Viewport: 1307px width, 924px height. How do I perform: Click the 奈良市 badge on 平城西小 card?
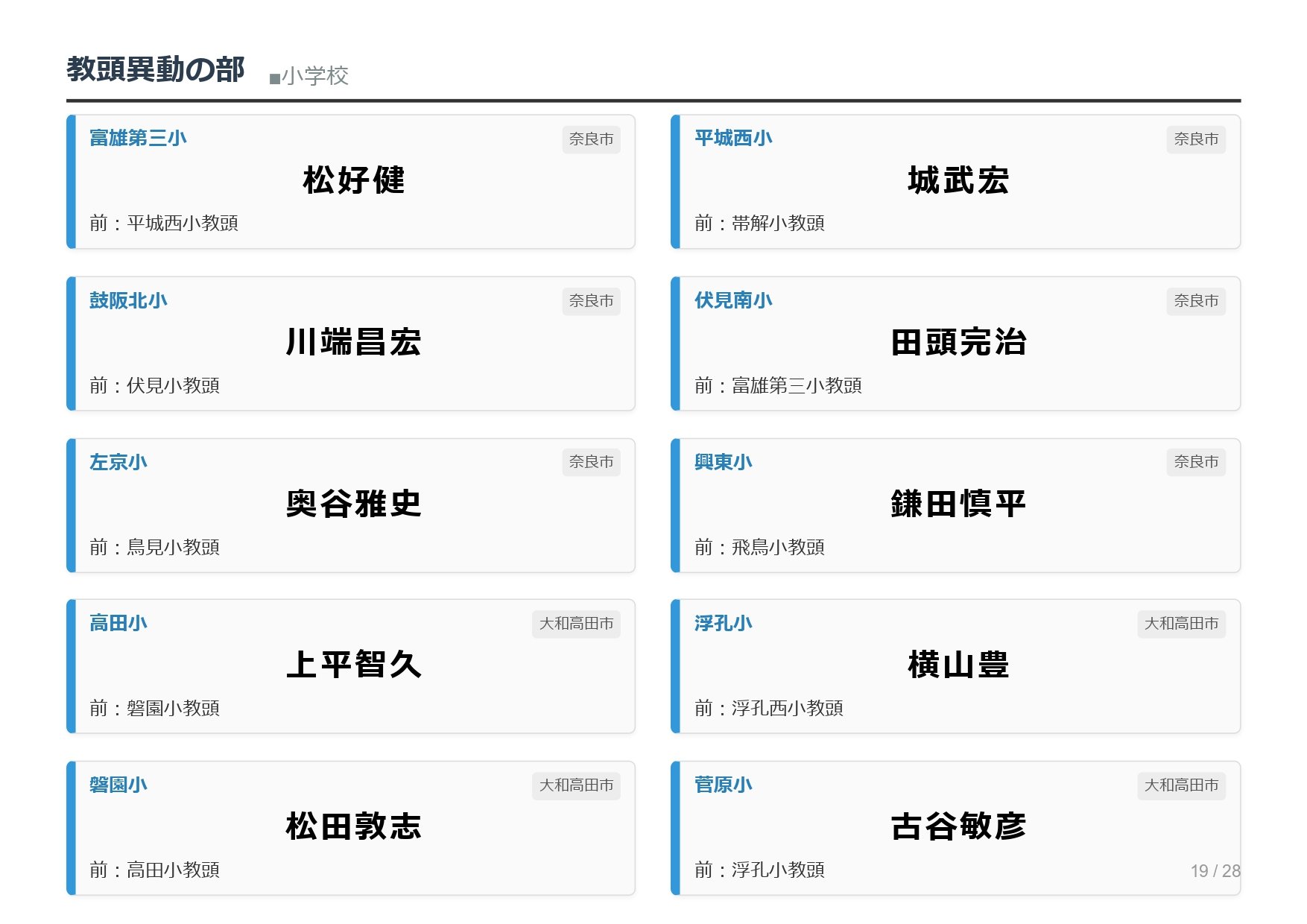(x=1195, y=139)
